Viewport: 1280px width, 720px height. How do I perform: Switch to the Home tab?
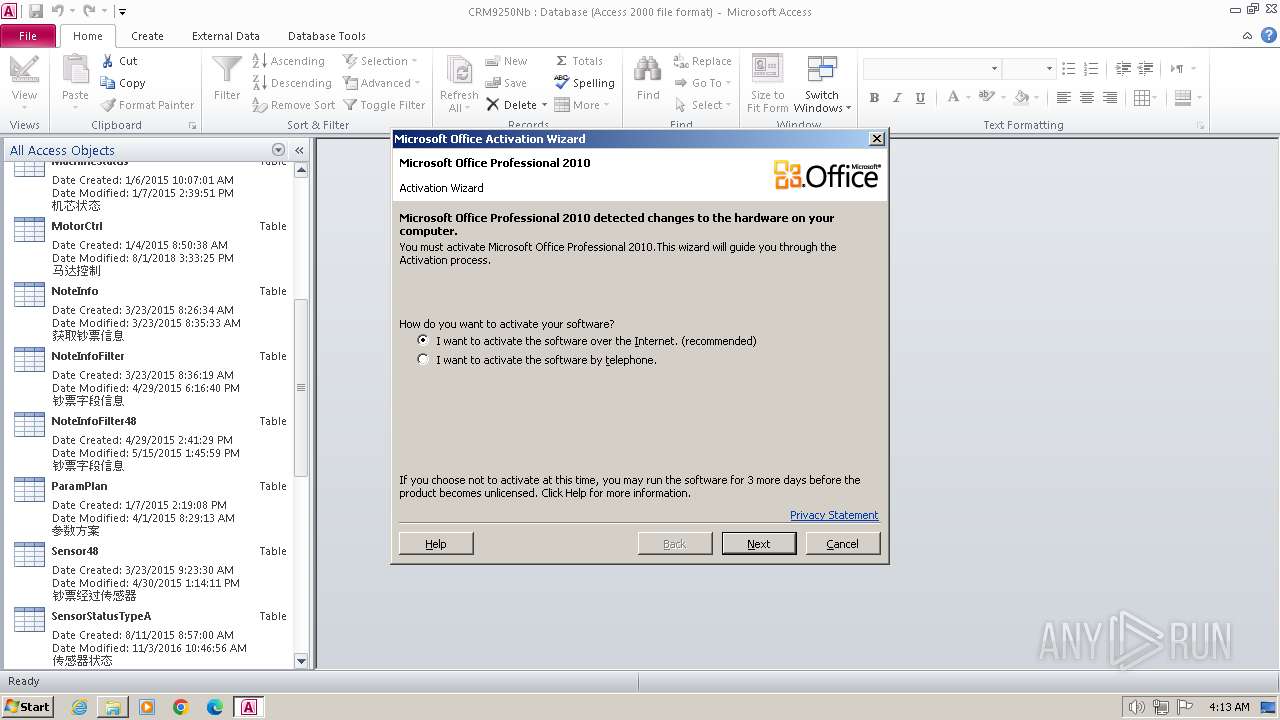87,36
